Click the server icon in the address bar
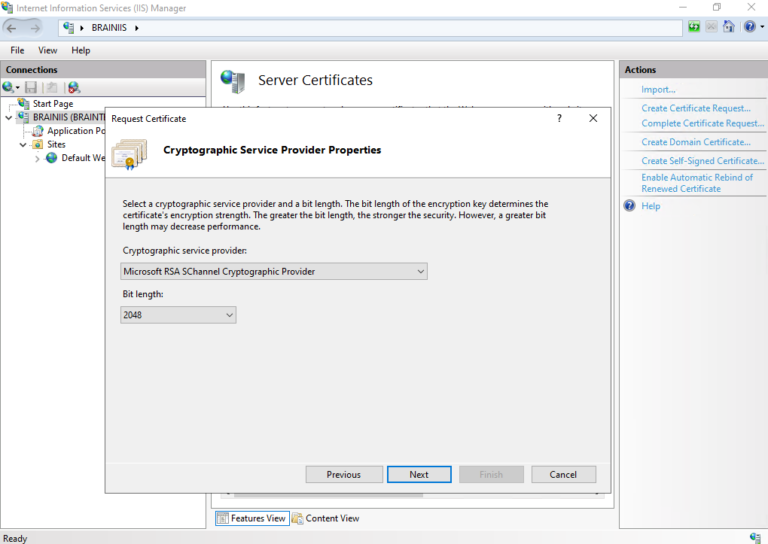 point(69,28)
